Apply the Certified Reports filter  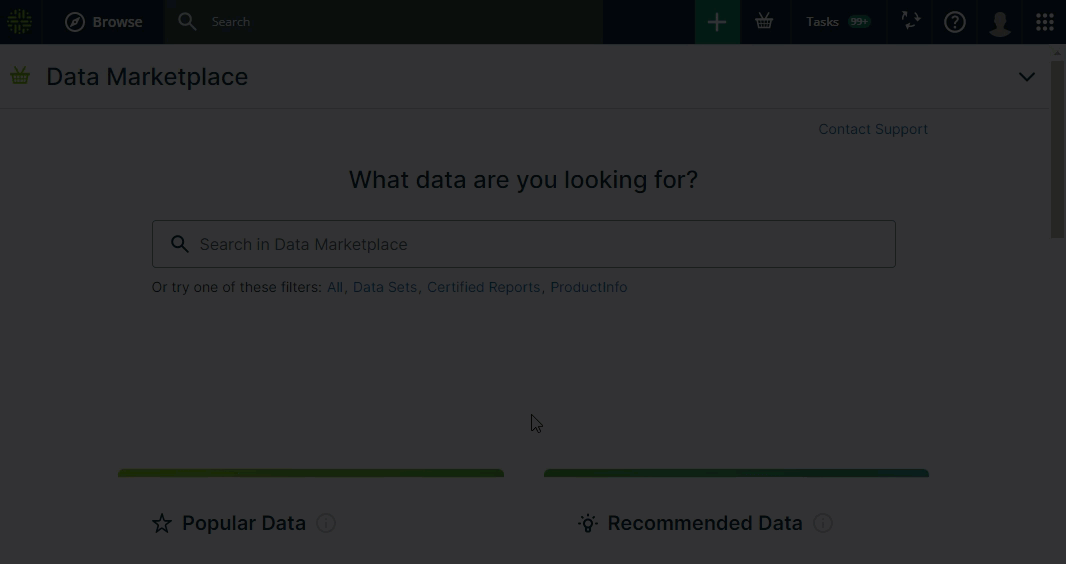click(483, 287)
